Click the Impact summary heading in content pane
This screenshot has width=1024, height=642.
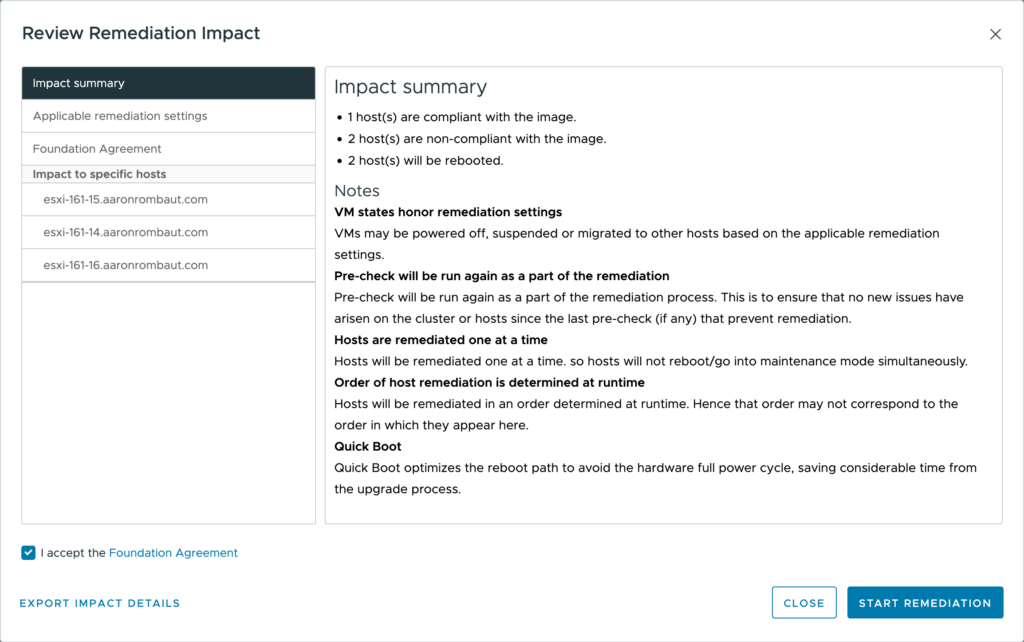click(410, 87)
